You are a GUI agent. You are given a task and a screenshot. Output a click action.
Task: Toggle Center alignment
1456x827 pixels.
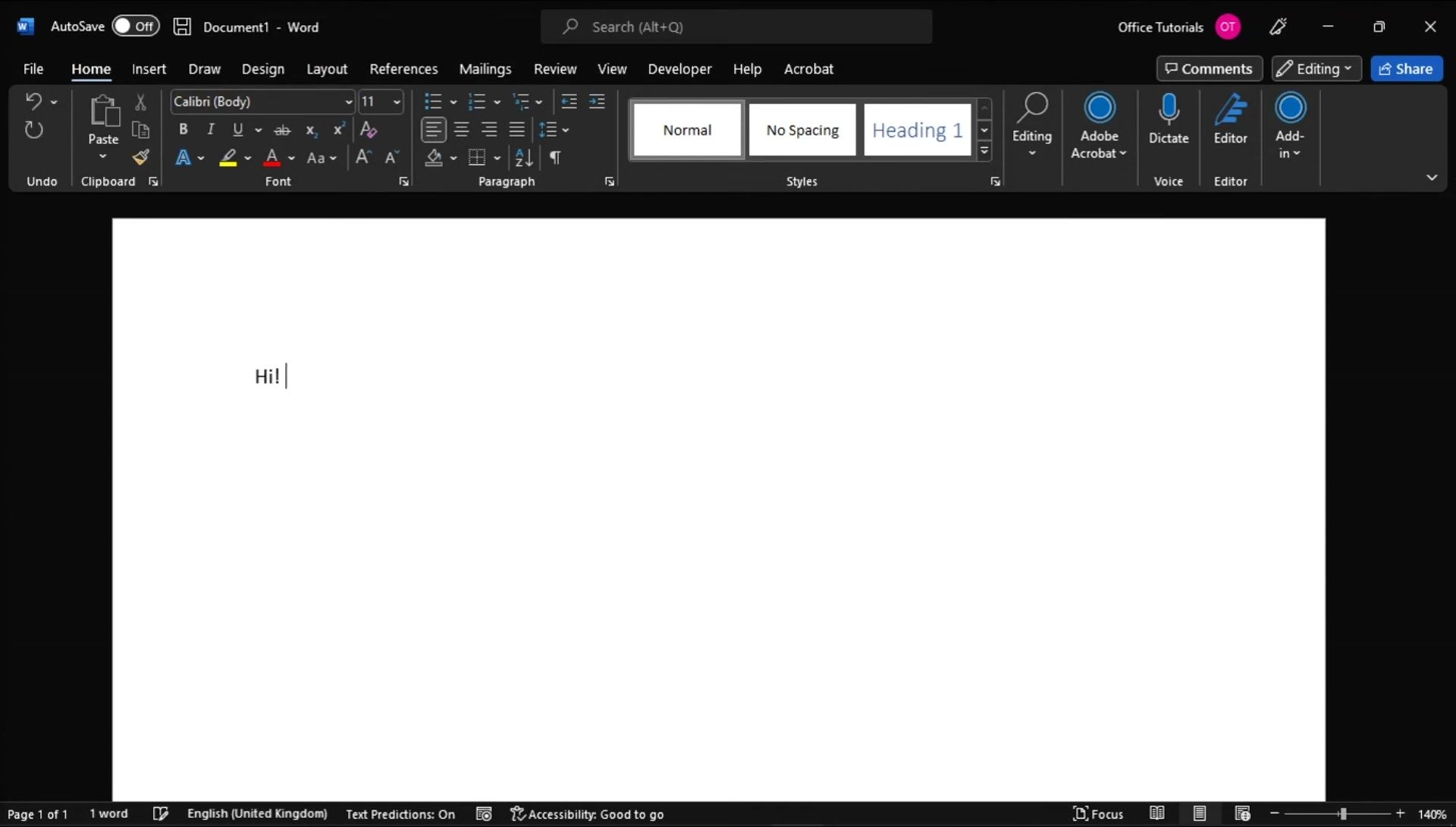461,130
